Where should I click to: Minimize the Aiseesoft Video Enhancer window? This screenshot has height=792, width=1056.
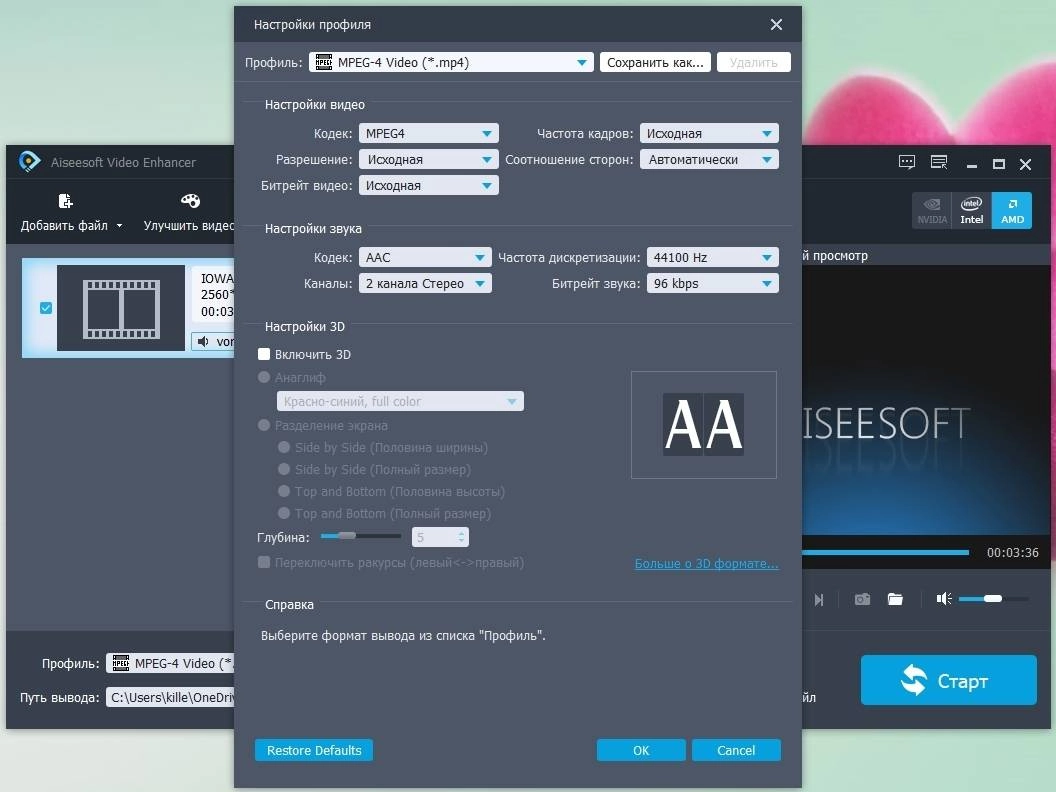click(971, 165)
